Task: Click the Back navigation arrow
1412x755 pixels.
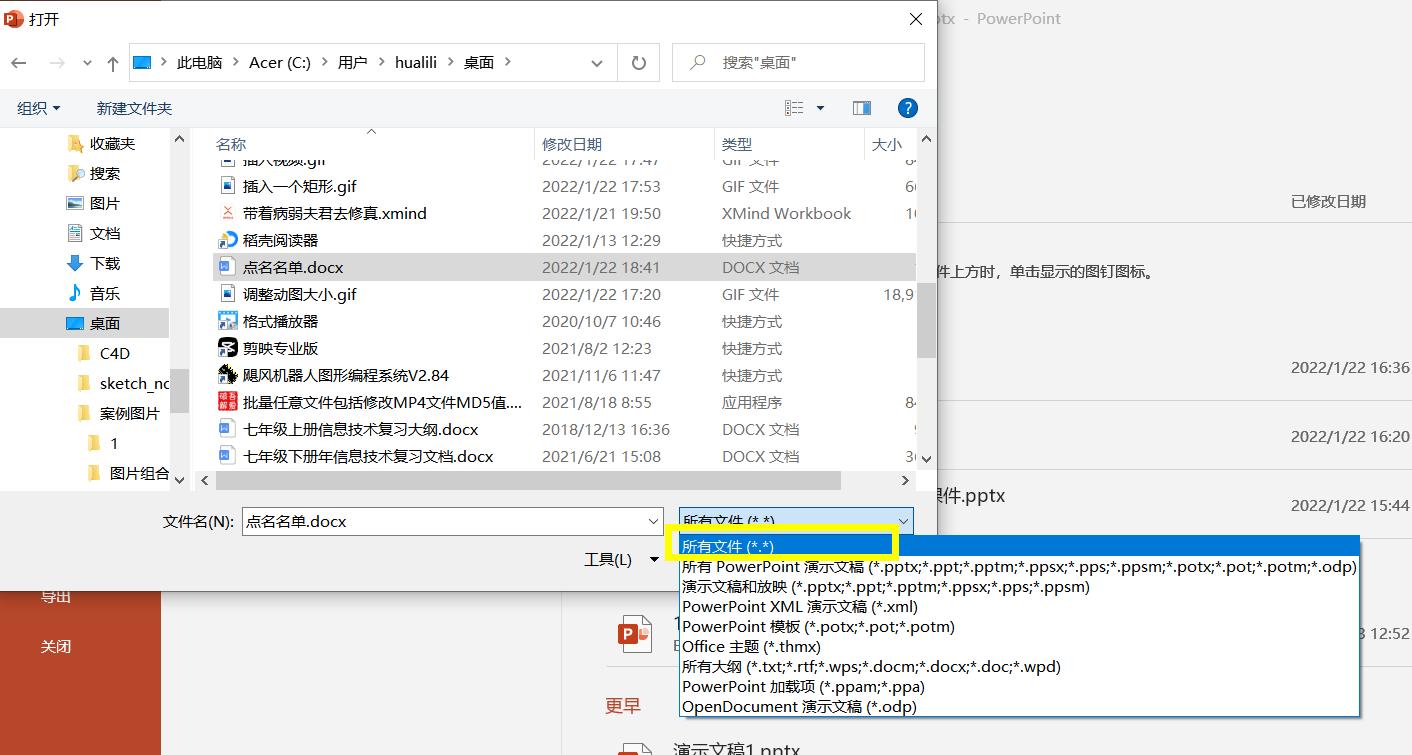Action: coord(18,62)
